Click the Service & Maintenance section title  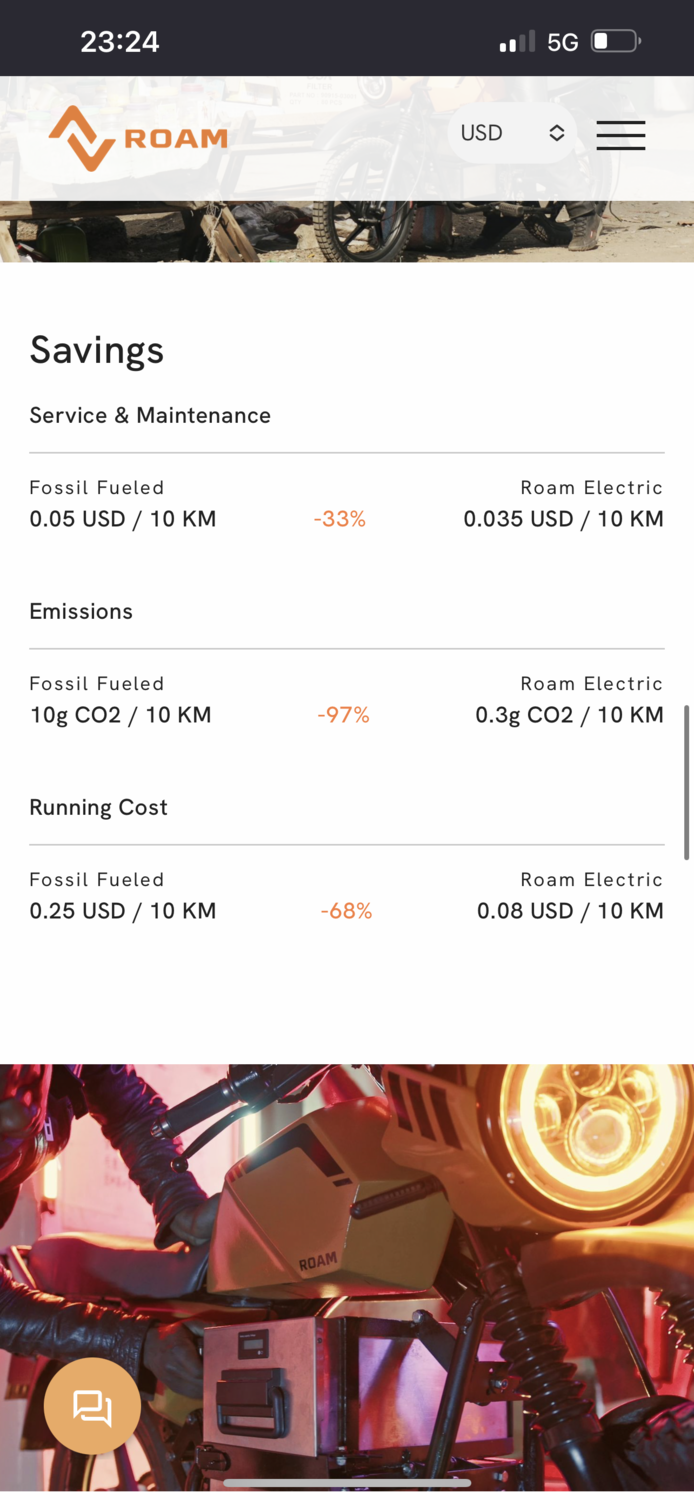[150, 415]
